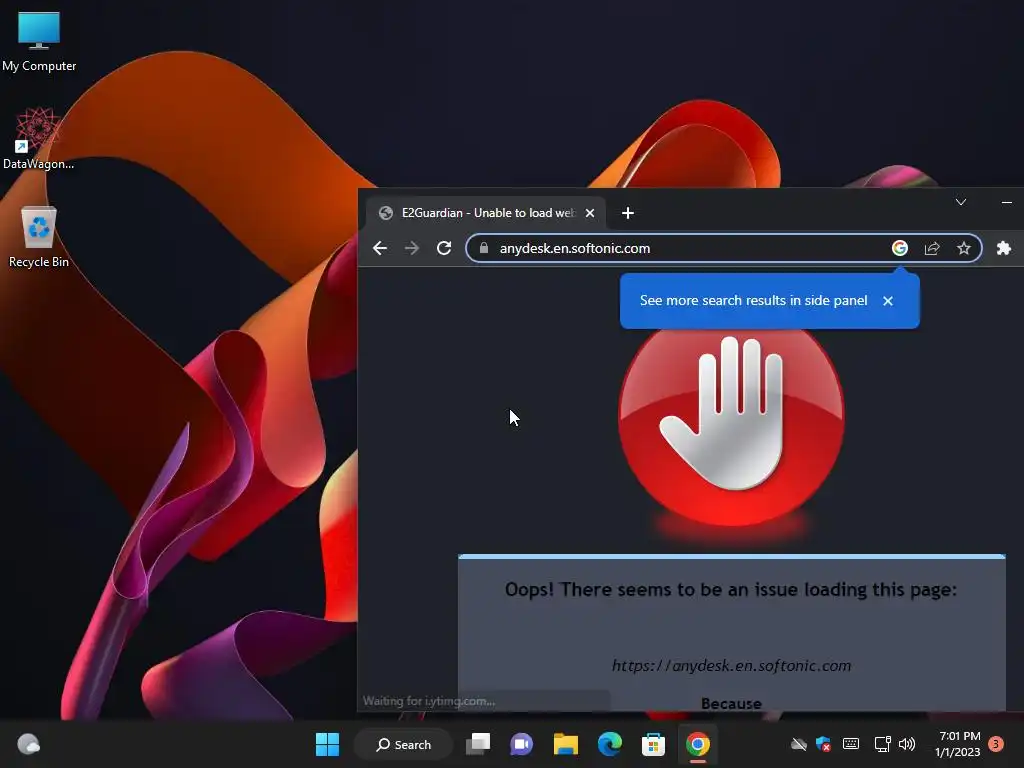Click 'Oops! There seems to be an issue' heading
1024x768 pixels.
731,590
